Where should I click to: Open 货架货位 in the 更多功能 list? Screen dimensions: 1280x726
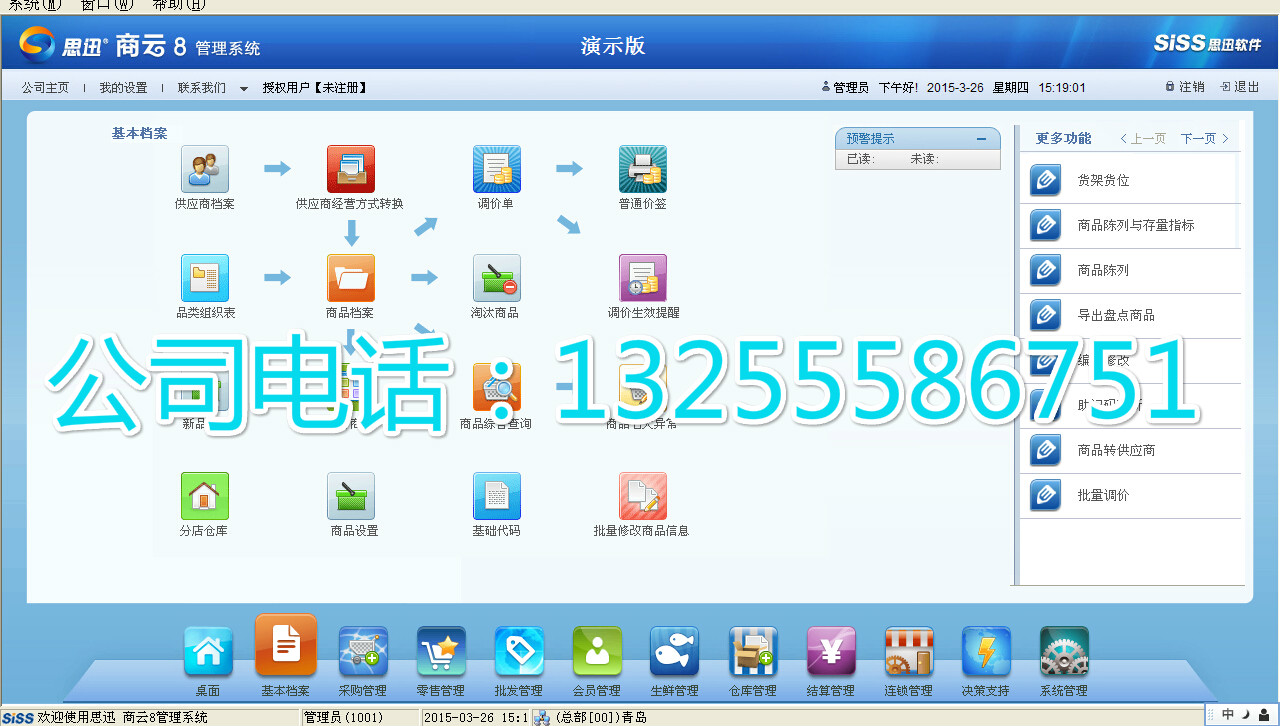click(1130, 181)
